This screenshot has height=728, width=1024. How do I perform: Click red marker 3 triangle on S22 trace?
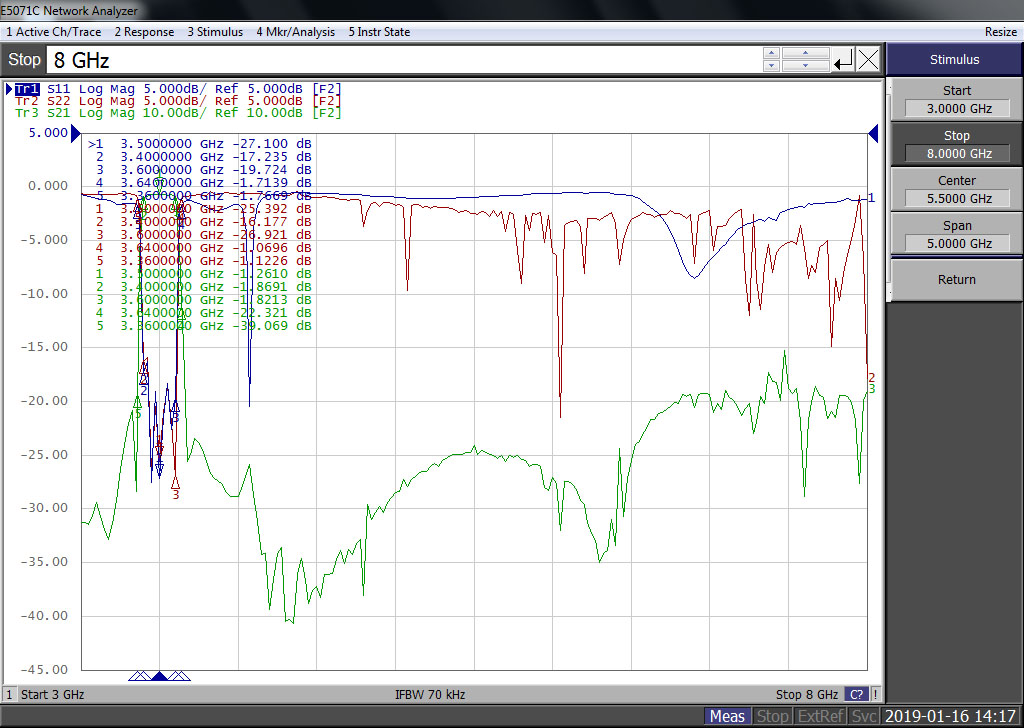point(176,483)
